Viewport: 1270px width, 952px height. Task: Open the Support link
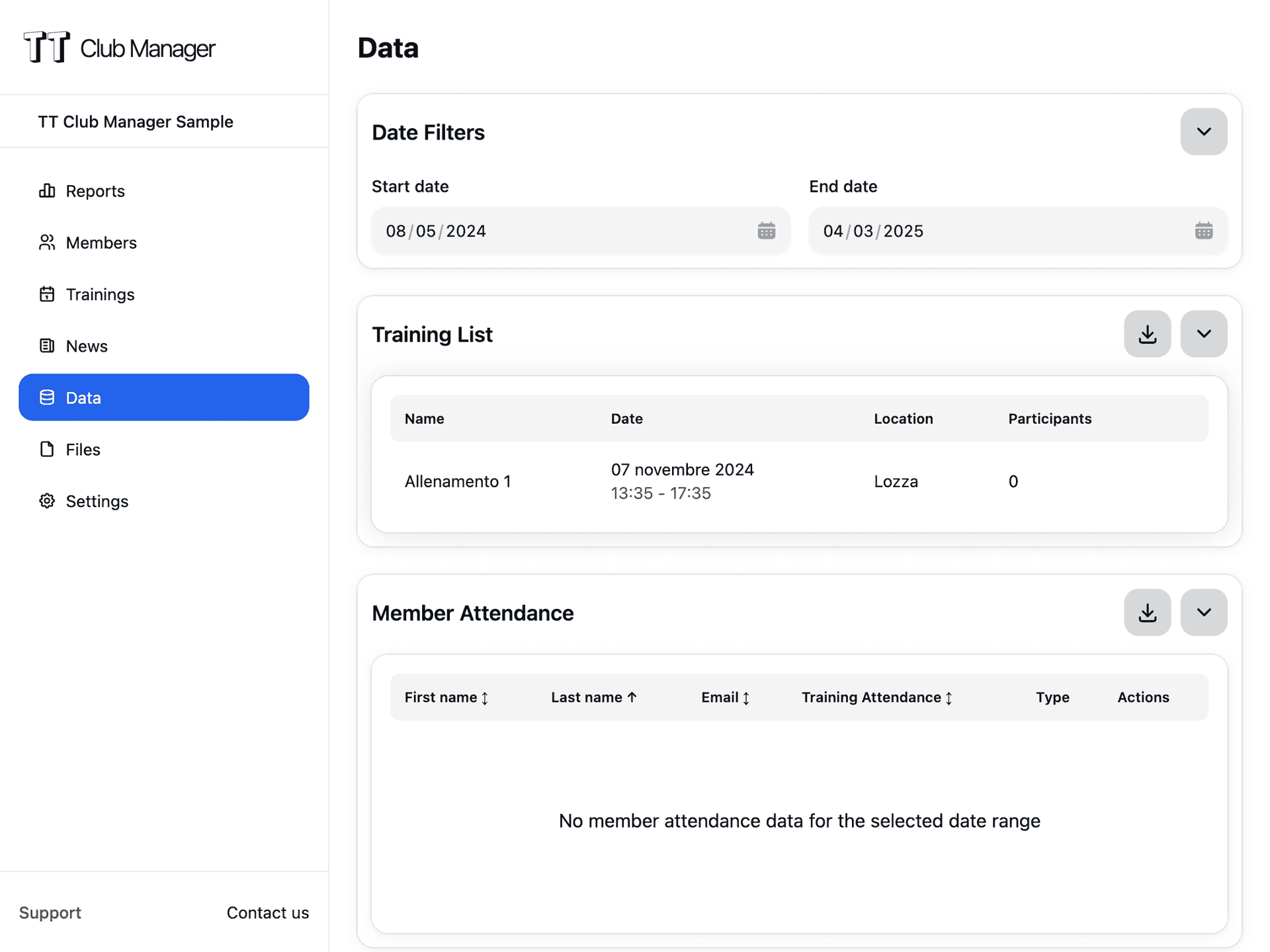pos(50,912)
